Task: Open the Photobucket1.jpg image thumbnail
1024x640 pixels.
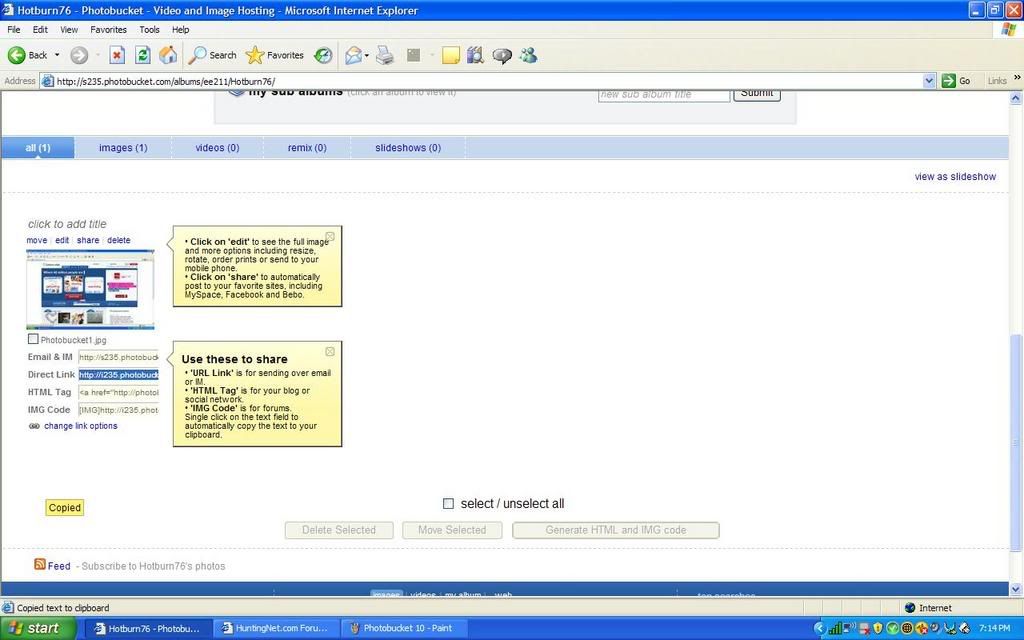Action: [x=90, y=289]
